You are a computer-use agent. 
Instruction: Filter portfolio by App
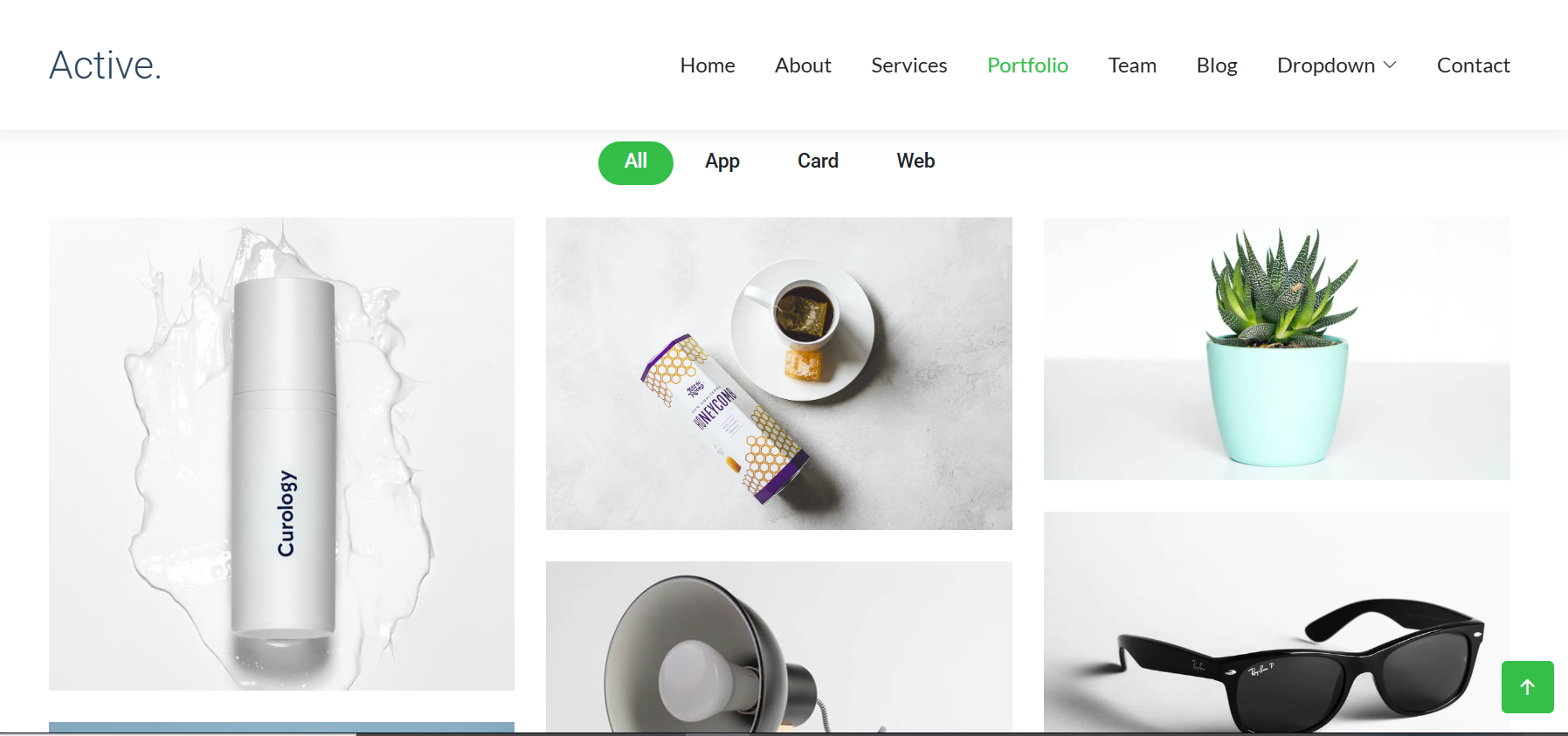coord(722,162)
